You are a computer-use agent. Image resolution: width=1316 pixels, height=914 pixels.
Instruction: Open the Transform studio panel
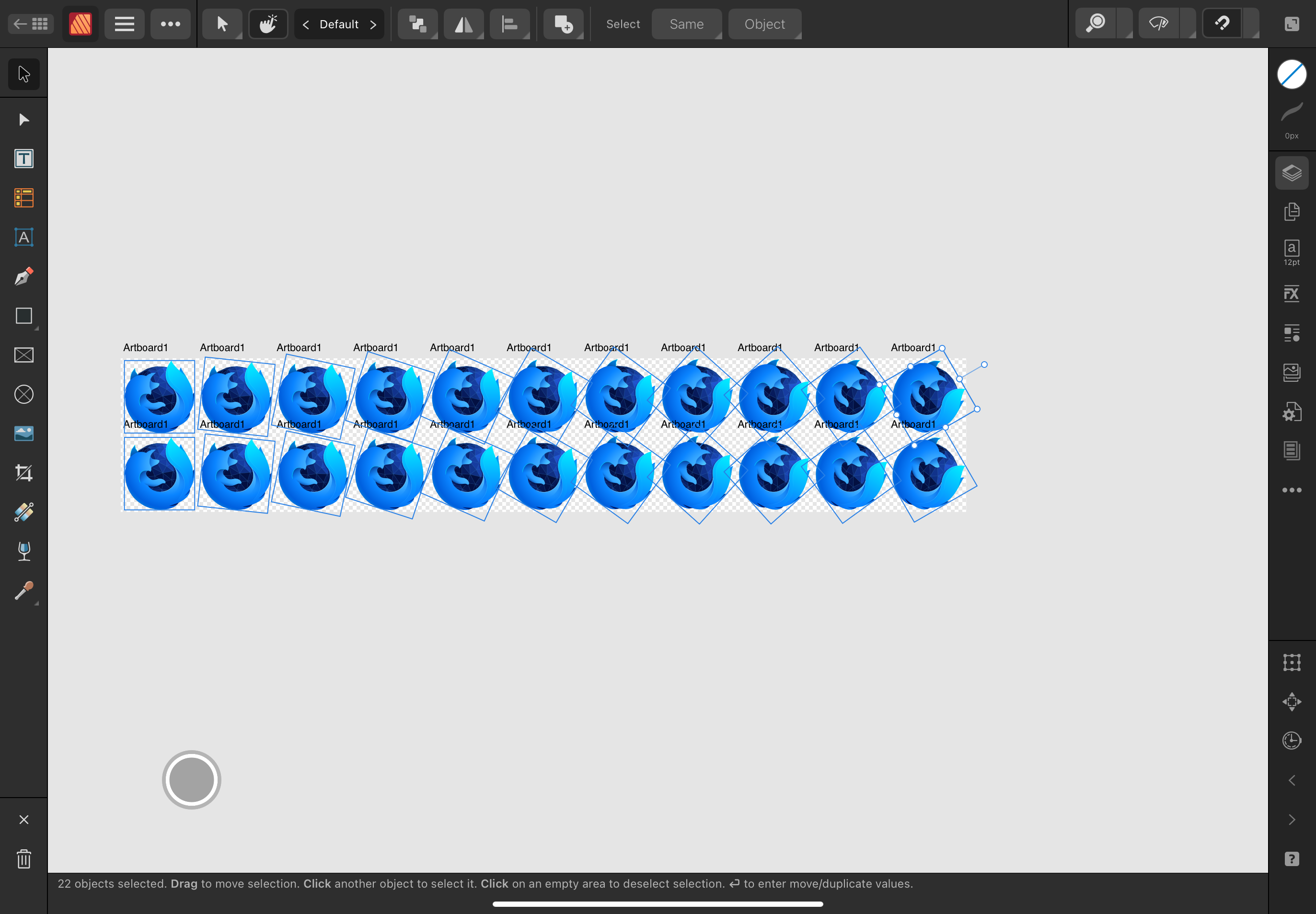coord(1292,663)
